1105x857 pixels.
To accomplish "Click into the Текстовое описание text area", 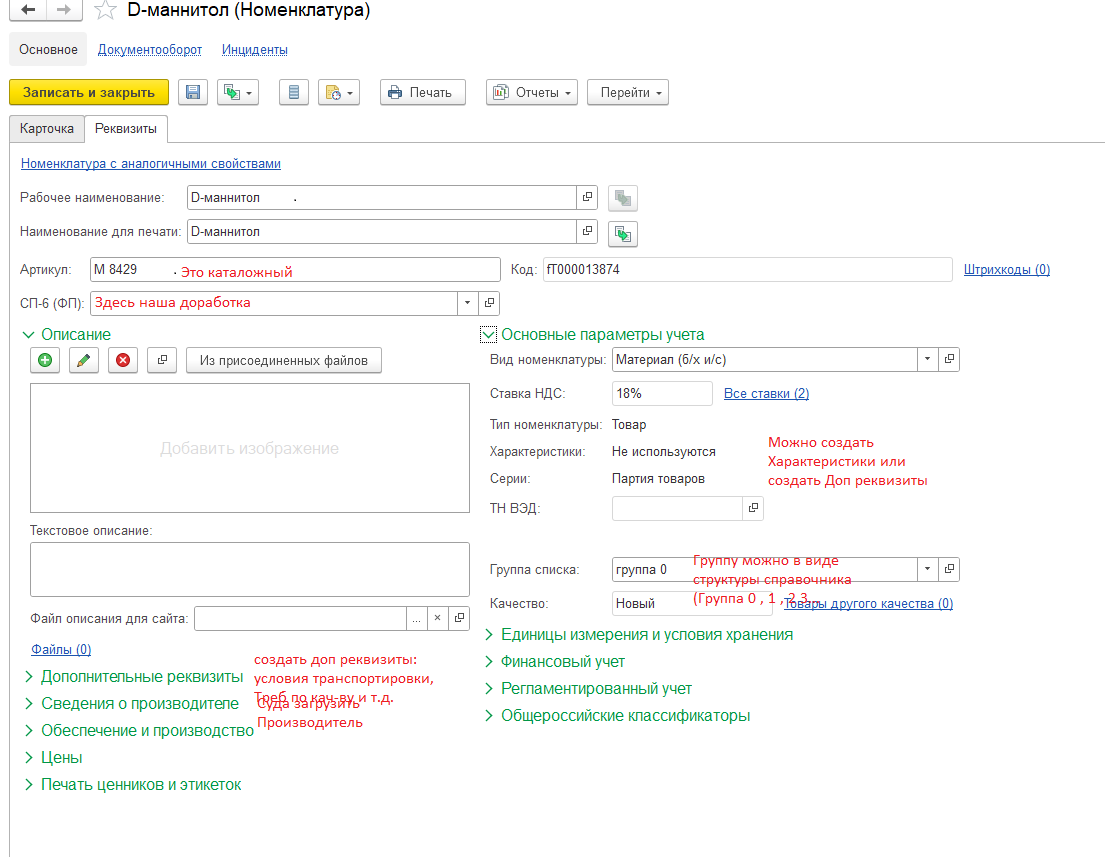I will (x=249, y=569).
